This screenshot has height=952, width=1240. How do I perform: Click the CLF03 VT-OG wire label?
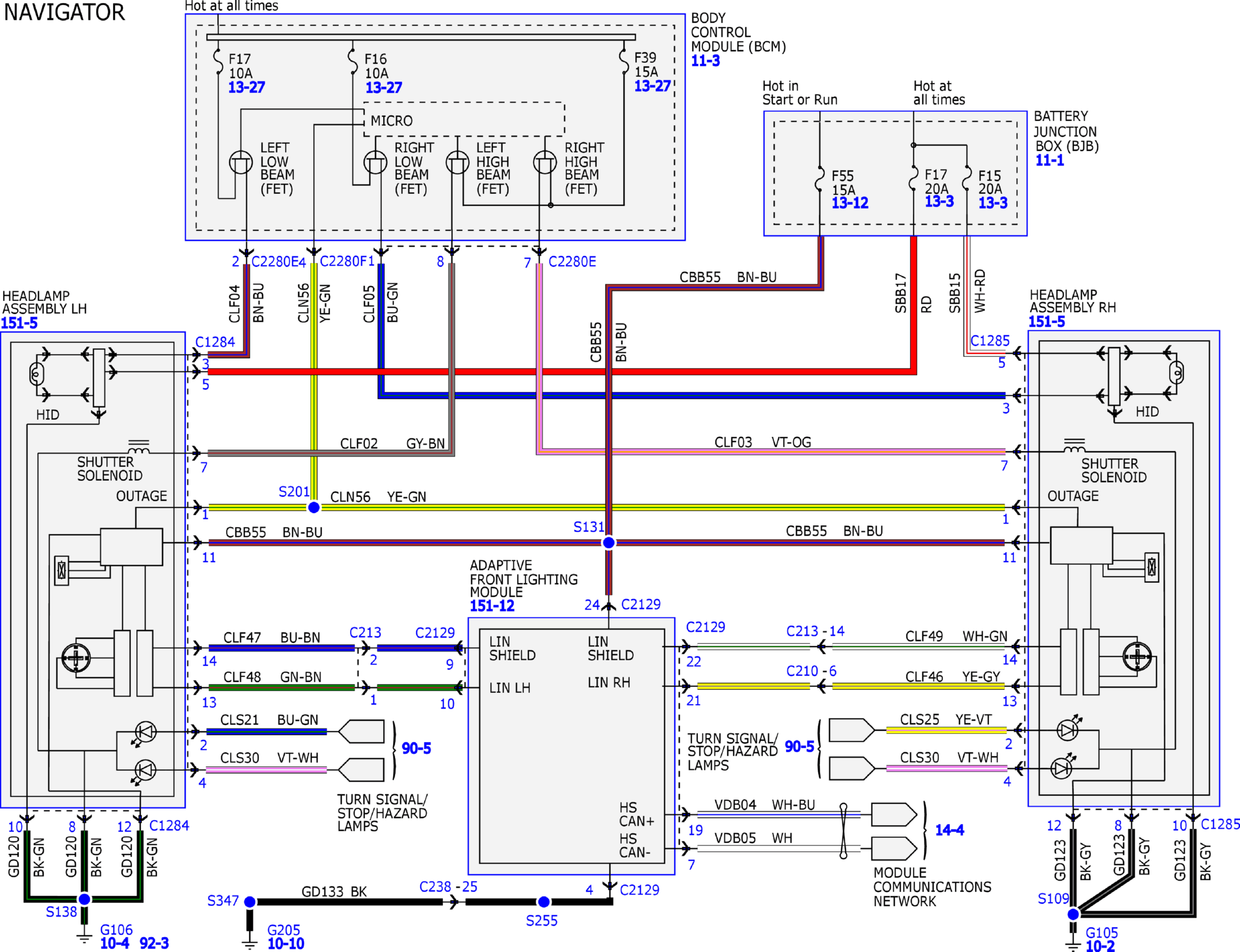763,443
